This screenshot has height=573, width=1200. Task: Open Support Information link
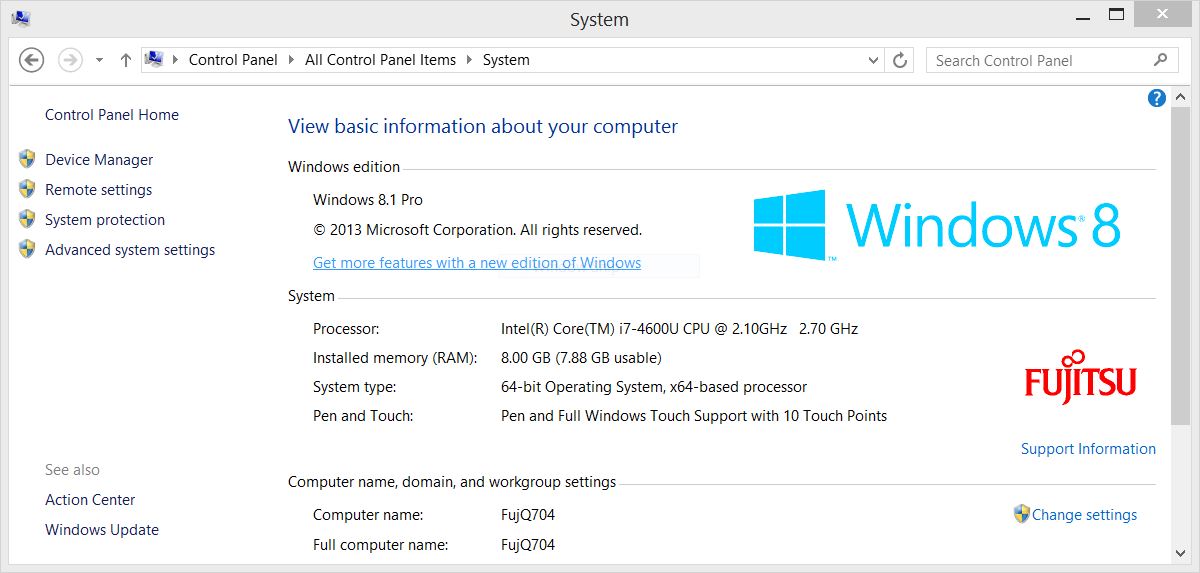click(x=1088, y=449)
